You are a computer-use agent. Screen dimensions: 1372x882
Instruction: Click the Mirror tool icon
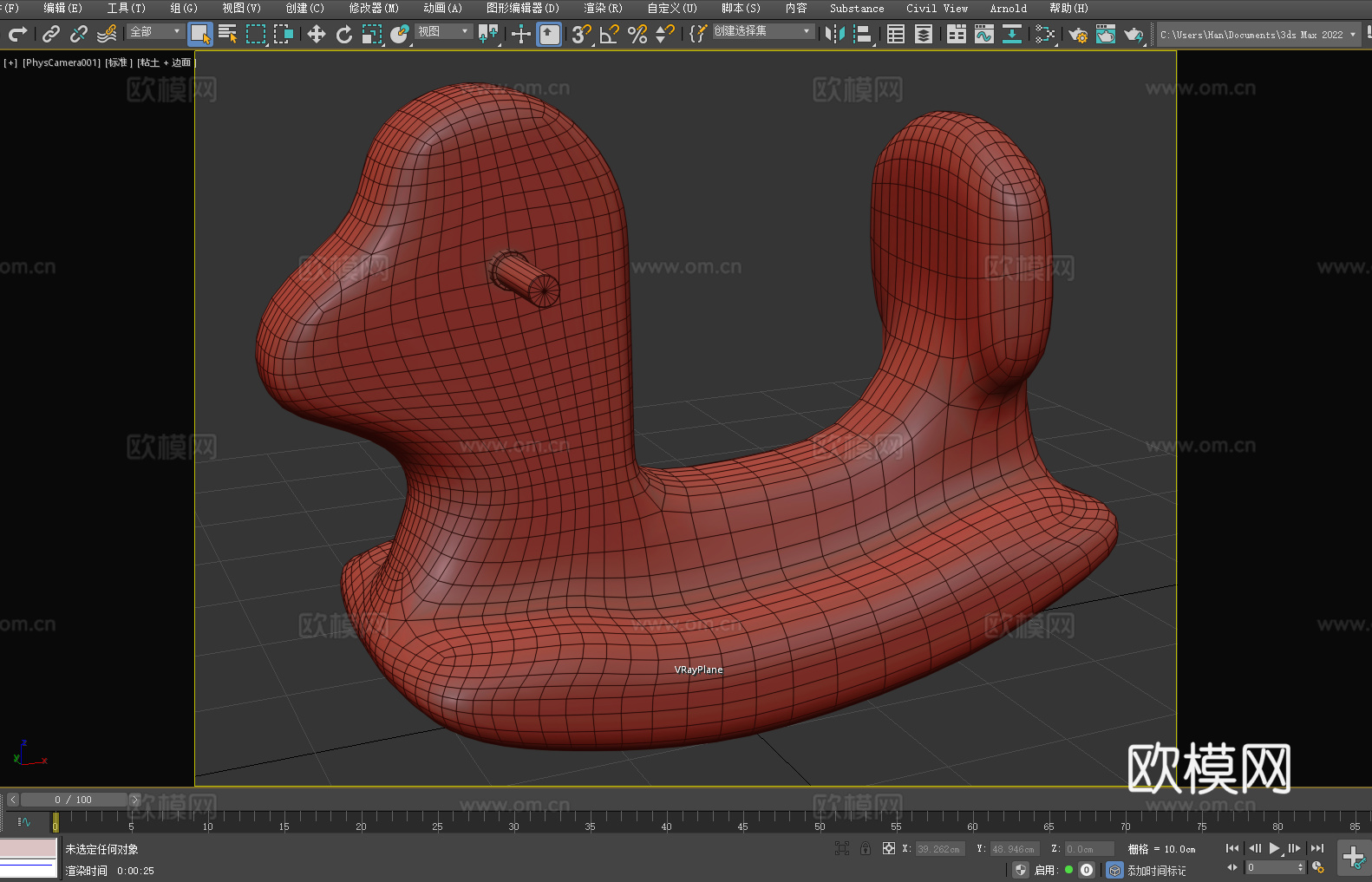click(x=835, y=34)
